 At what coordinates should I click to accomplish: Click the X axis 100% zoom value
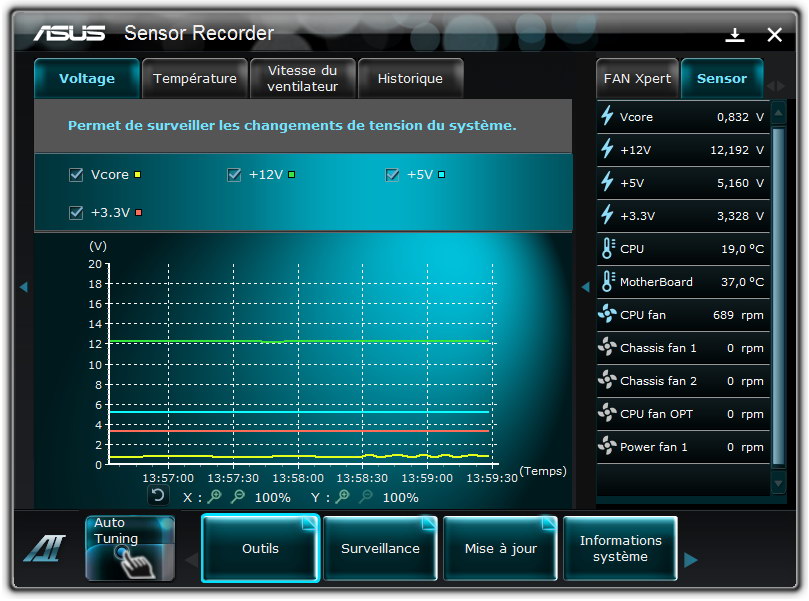pyautogui.click(x=272, y=498)
